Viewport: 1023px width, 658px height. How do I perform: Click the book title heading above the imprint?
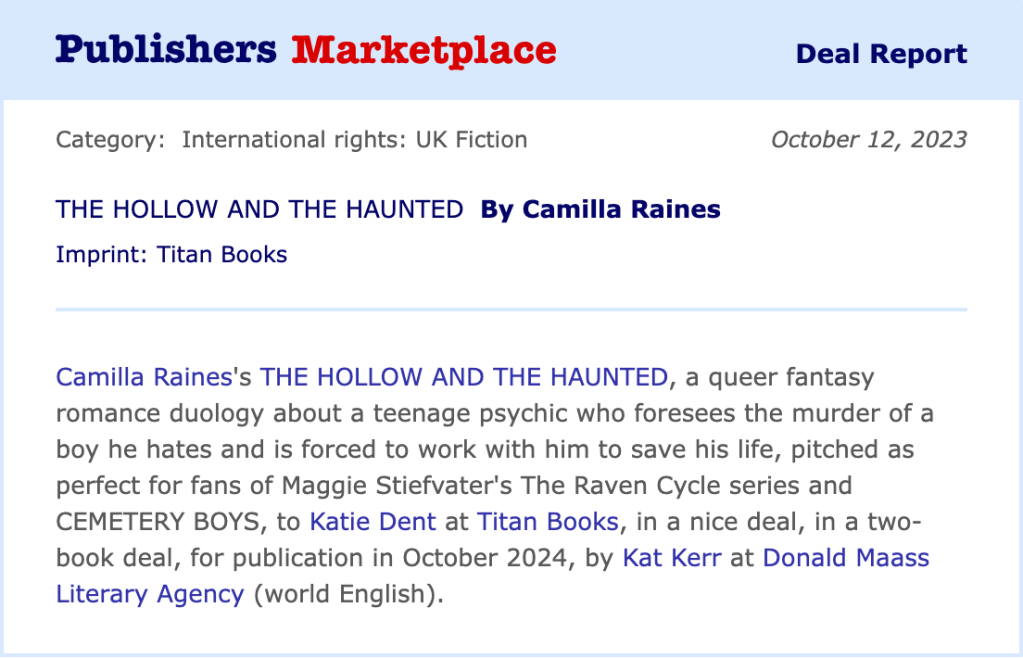click(259, 210)
